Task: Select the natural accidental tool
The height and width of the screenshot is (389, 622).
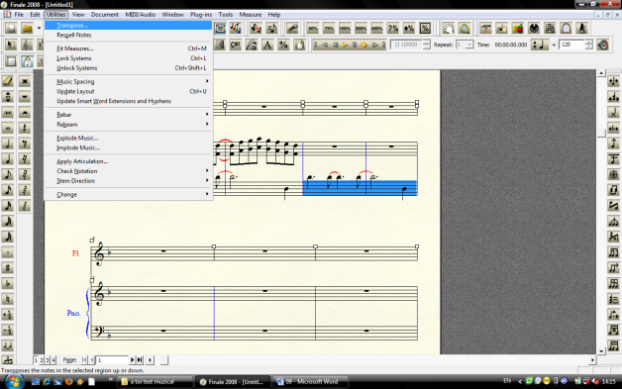Action: (x=8, y=299)
